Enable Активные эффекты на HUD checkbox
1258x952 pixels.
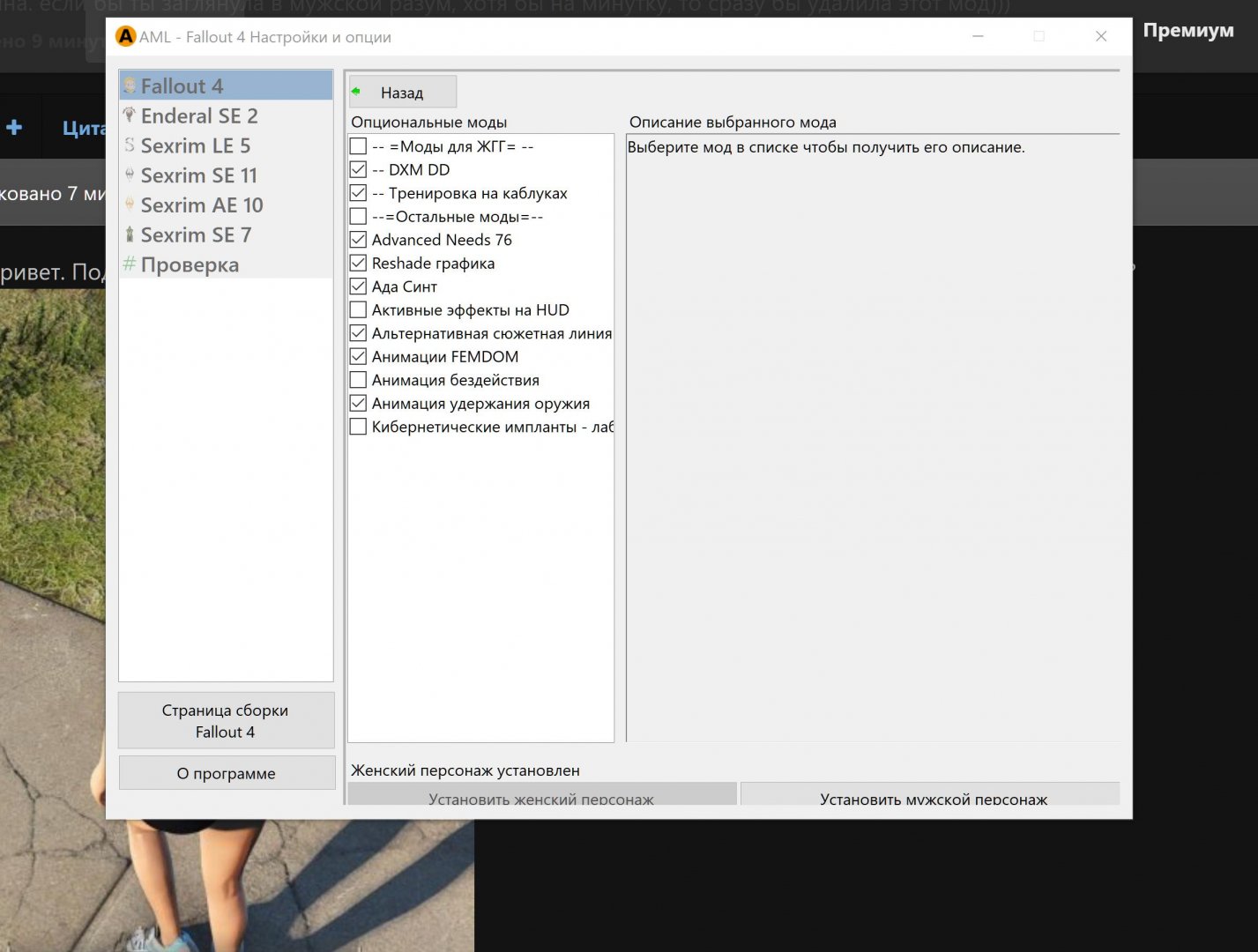(x=358, y=309)
